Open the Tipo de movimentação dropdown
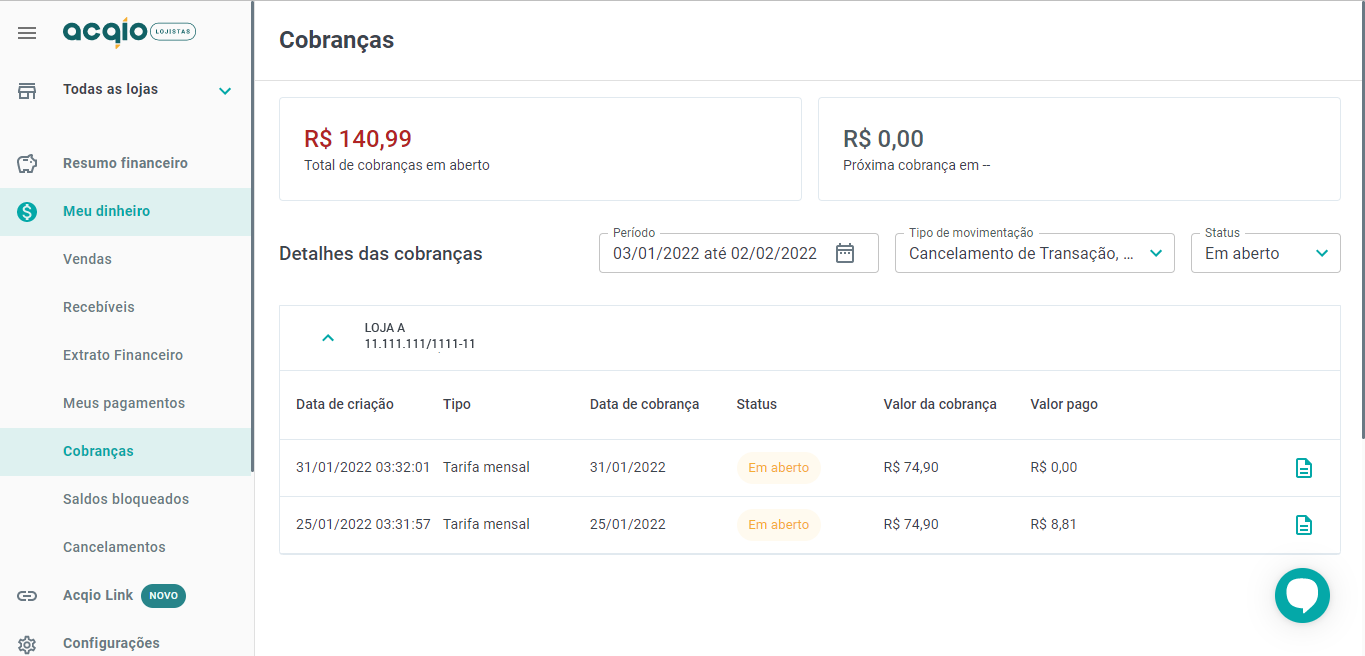 (1035, 253)
